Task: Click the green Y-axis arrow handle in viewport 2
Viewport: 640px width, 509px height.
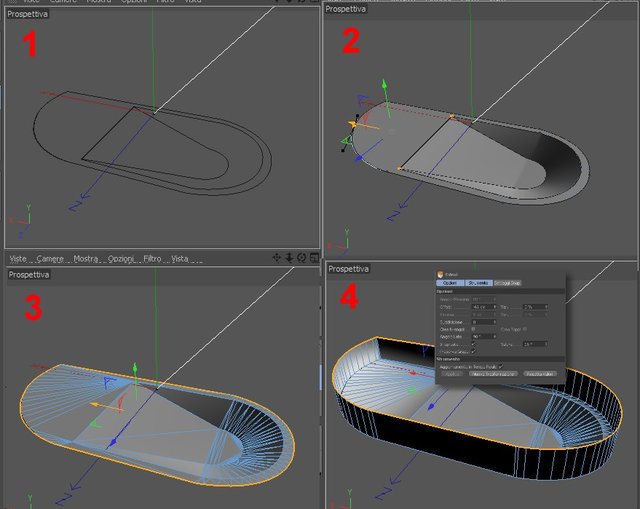Action: pyautogui.click(x=384, y=84)
